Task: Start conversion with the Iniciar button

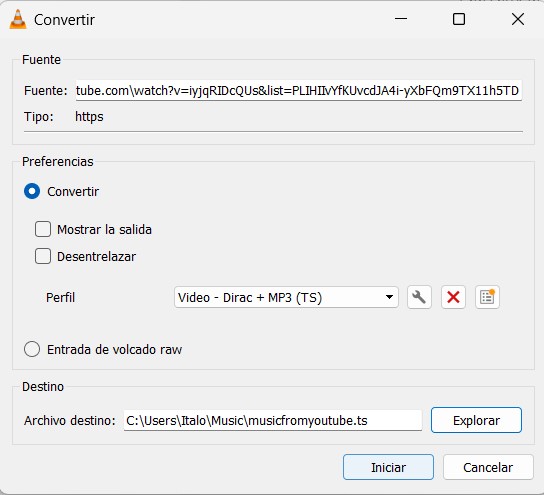Action: click(x=388, y=467)
